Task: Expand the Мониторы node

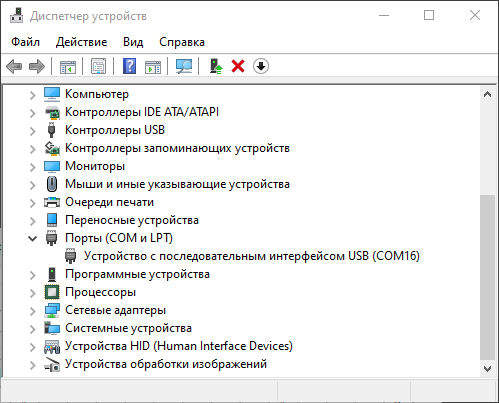Action: (32, 167)
